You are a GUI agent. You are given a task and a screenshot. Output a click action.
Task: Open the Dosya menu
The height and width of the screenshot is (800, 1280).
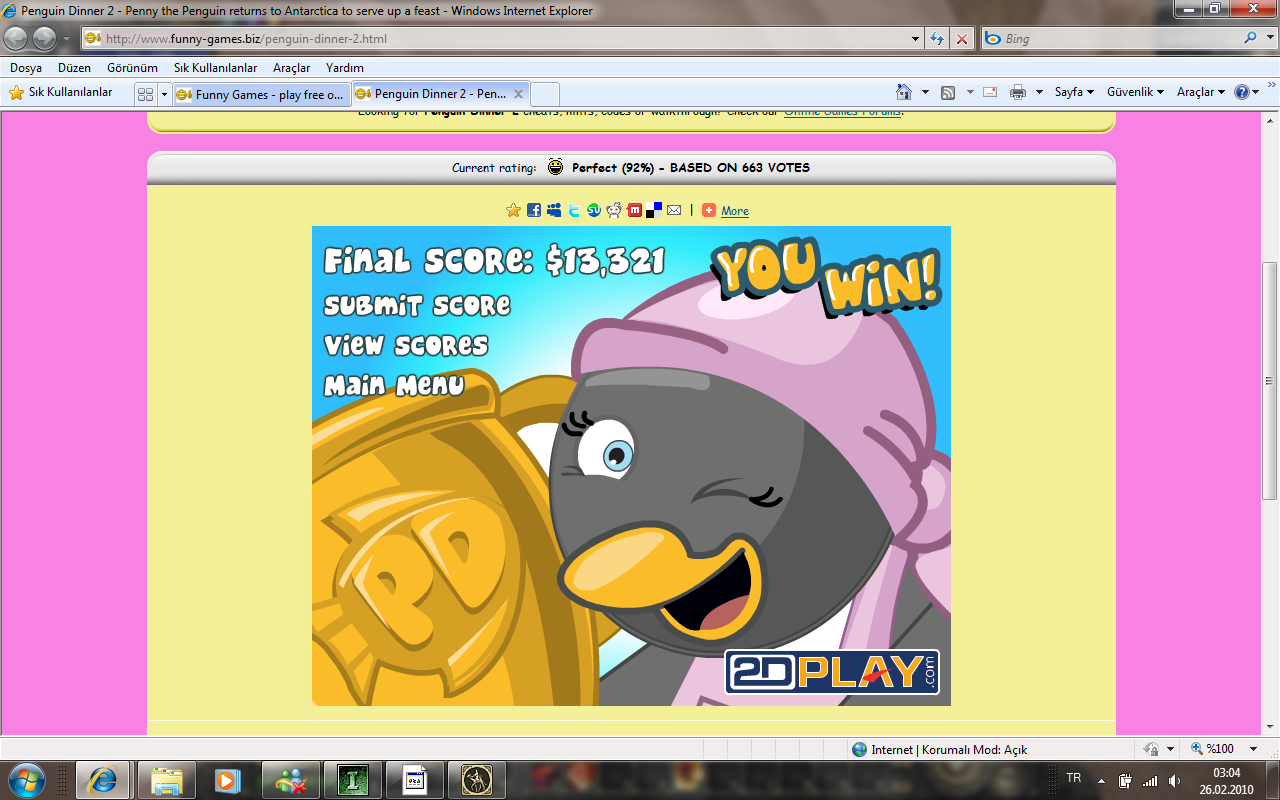click(26, 68)
